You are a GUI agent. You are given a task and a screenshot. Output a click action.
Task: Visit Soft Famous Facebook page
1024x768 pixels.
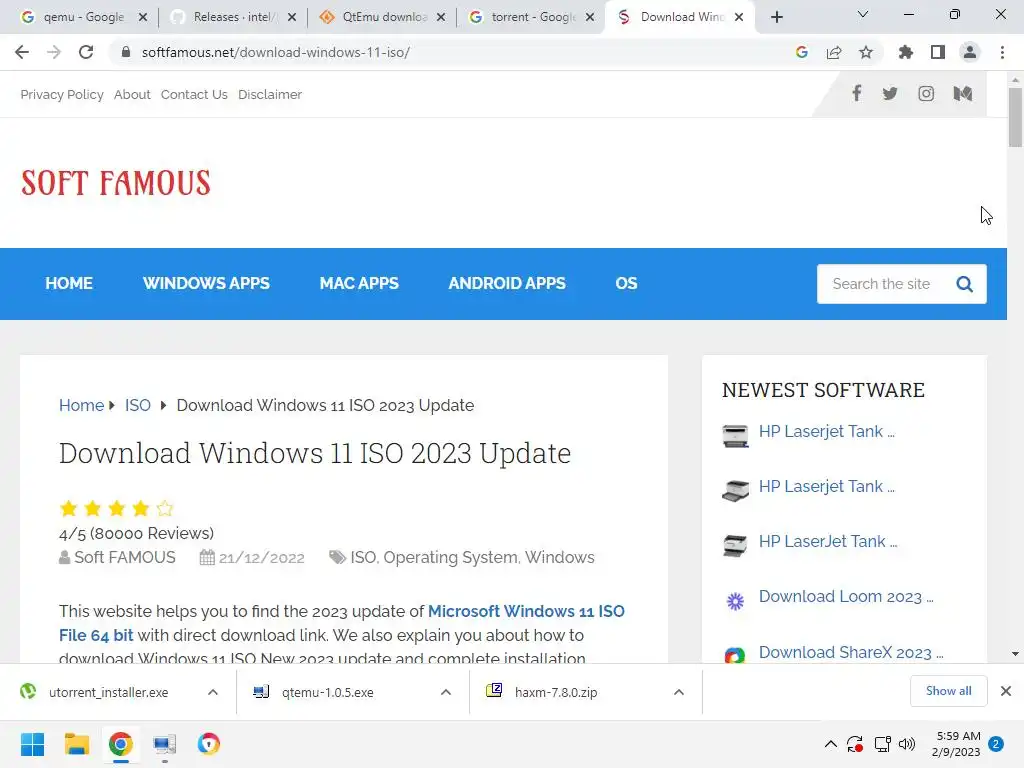pyautogui.click(x=857, y=93)
